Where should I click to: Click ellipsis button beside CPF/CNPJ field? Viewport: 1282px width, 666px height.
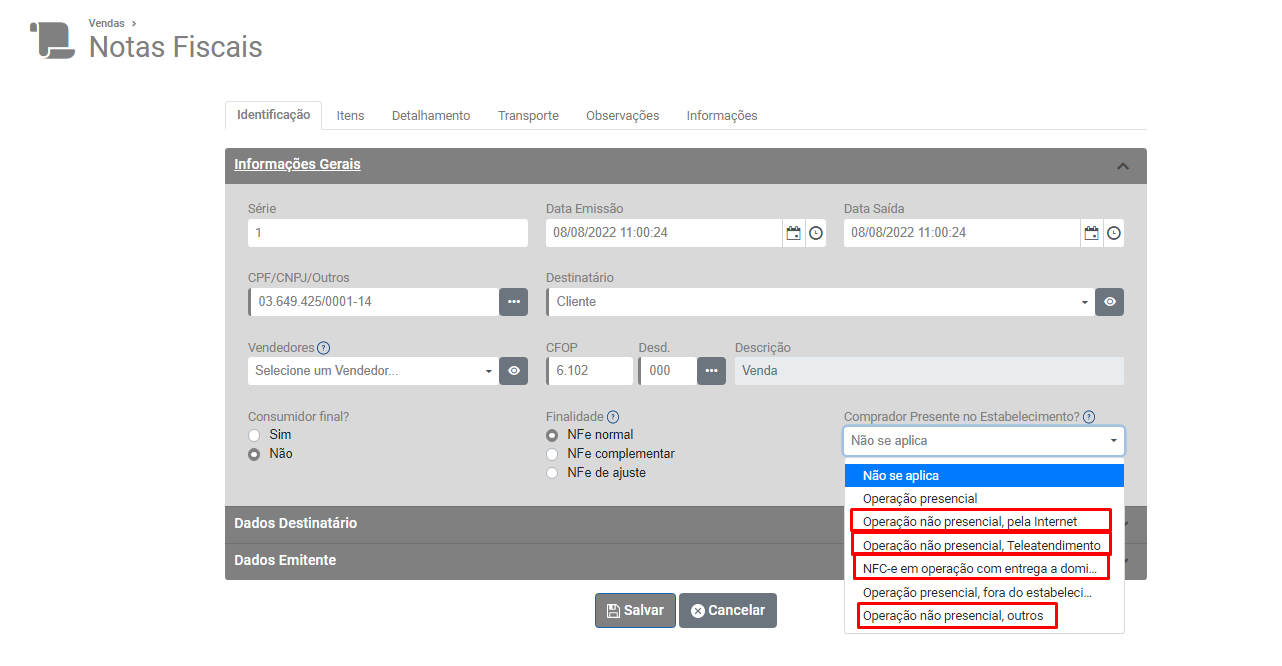[513, 301]
